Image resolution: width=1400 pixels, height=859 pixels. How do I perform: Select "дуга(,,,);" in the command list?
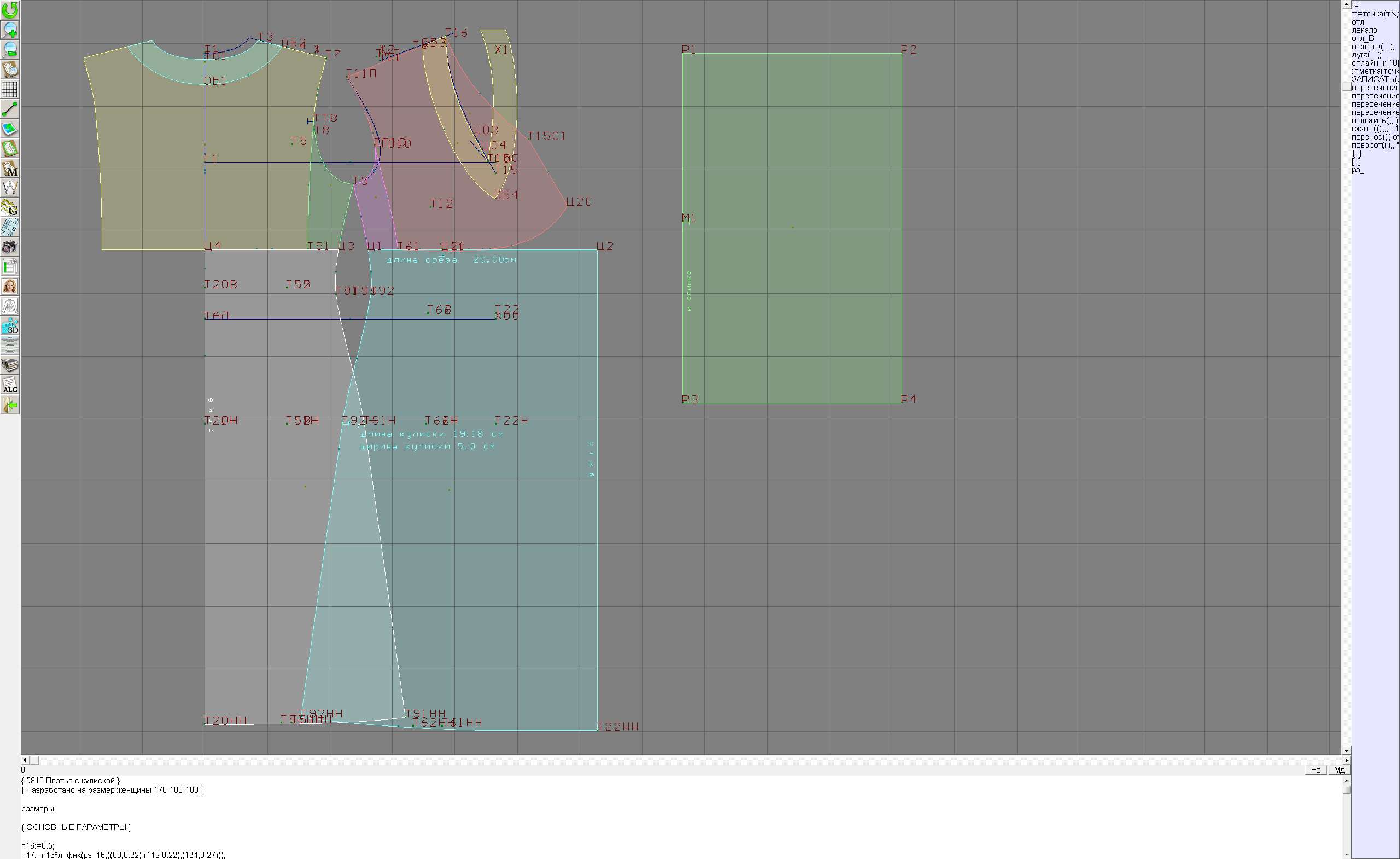pos(1366,55)
